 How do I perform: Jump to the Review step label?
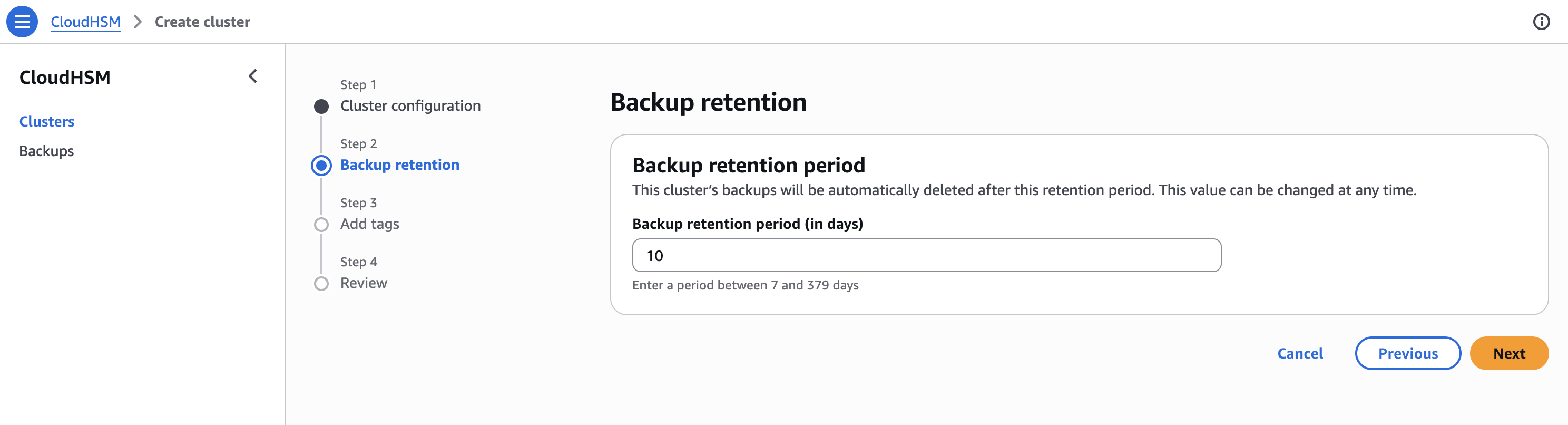click(364, 283)
